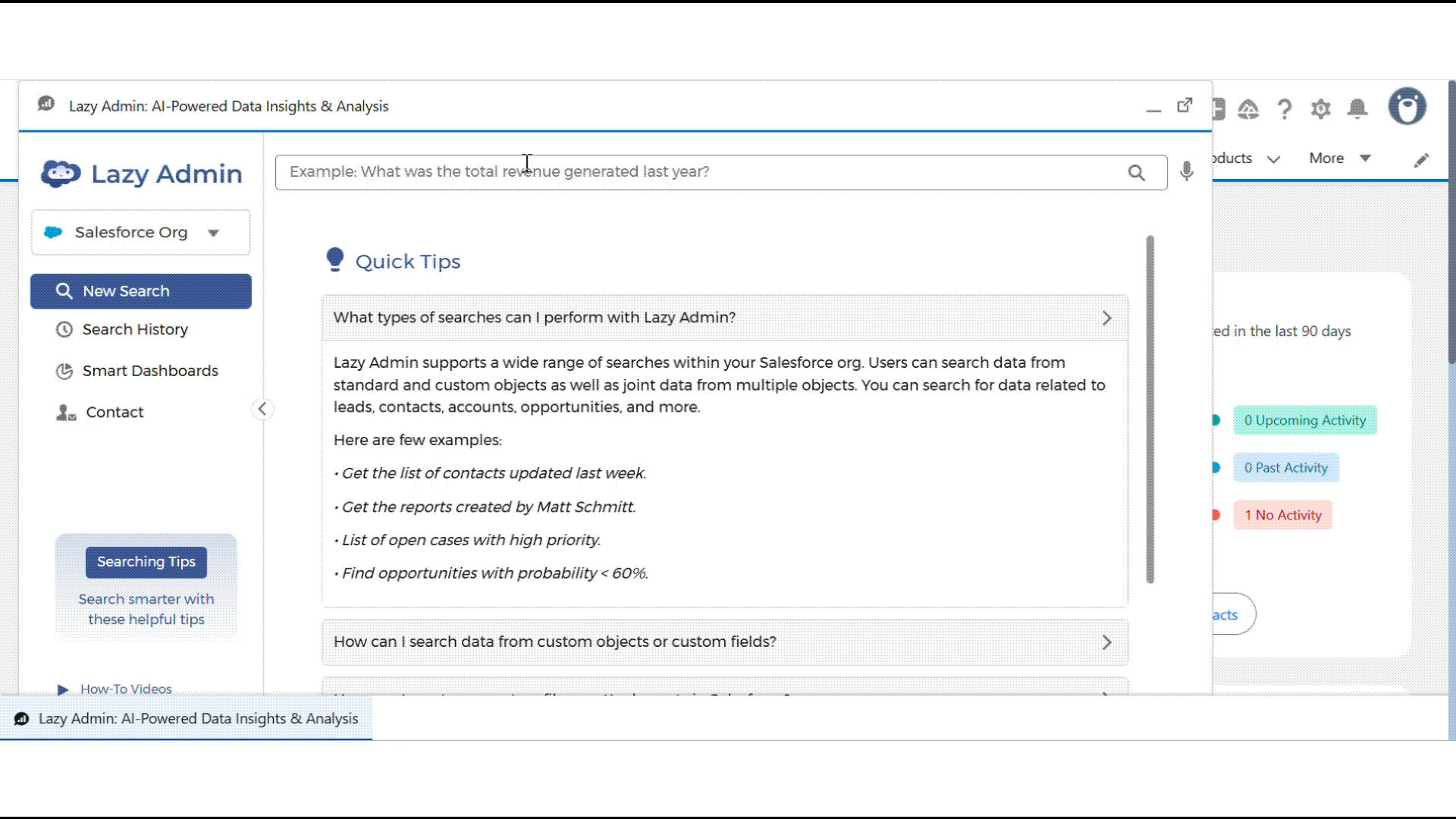The height and width of the screenshot is (819, 1456).
Task: Collapse the left sidebar with arrow
Action: (x=262, y=409)
